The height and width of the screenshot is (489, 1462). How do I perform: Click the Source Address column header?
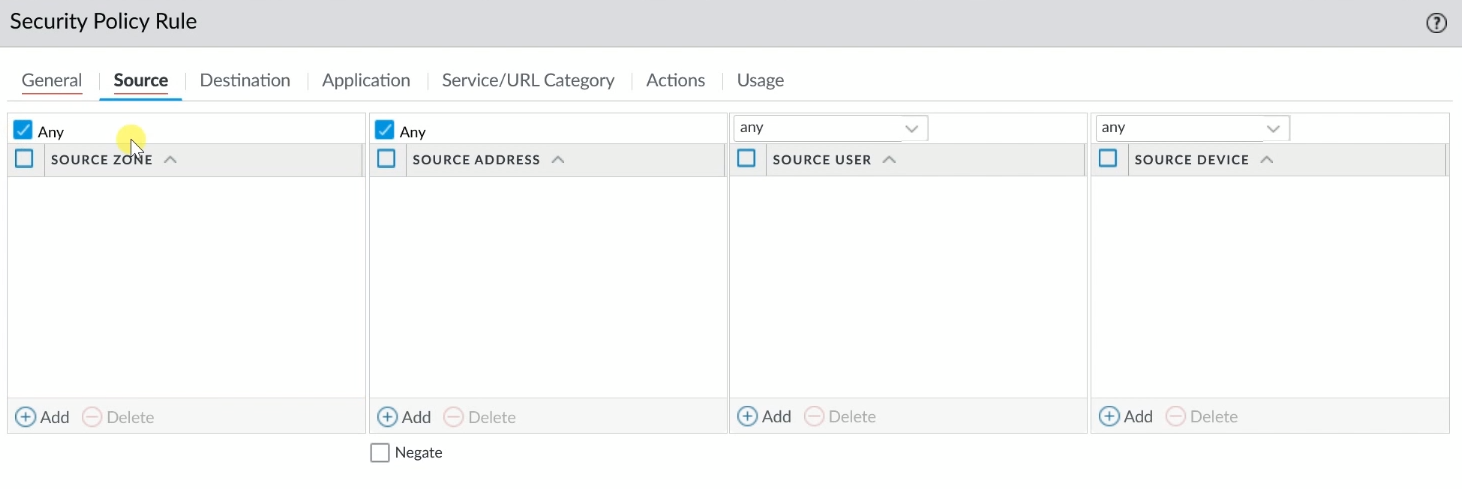point(476,160)
